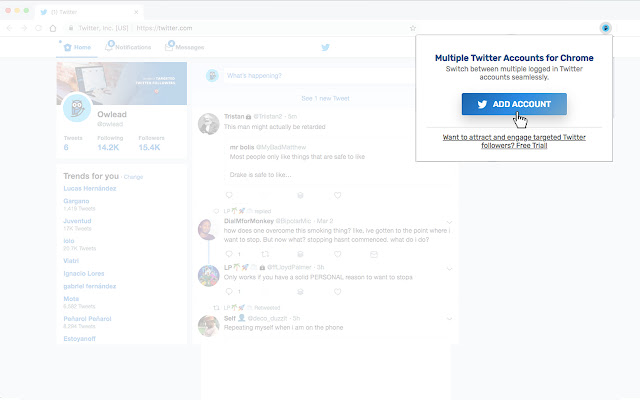Open the gabriel fernández trend
Screen dimensions: 640x400
coord(90,286)
